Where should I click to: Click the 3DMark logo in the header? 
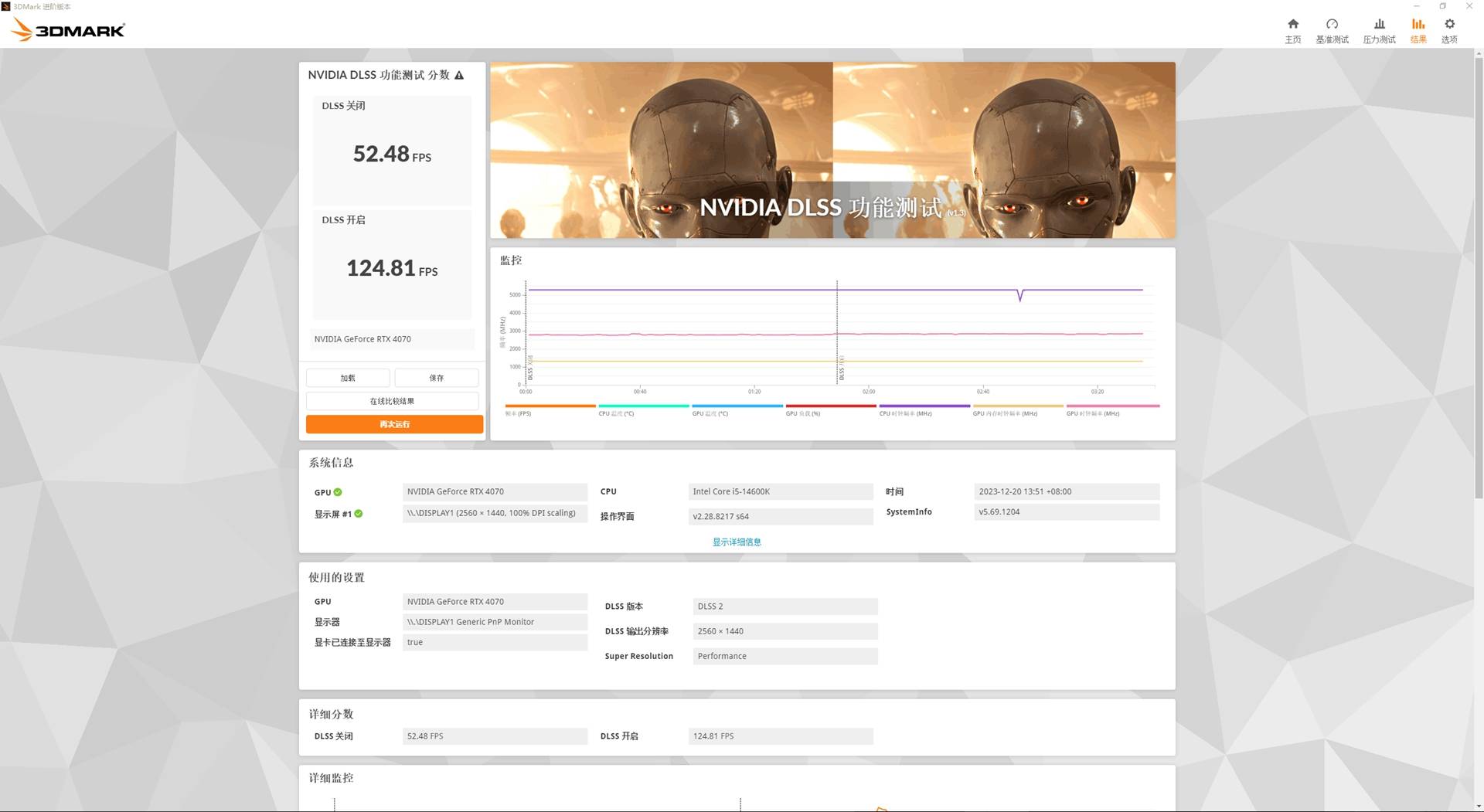68,30
